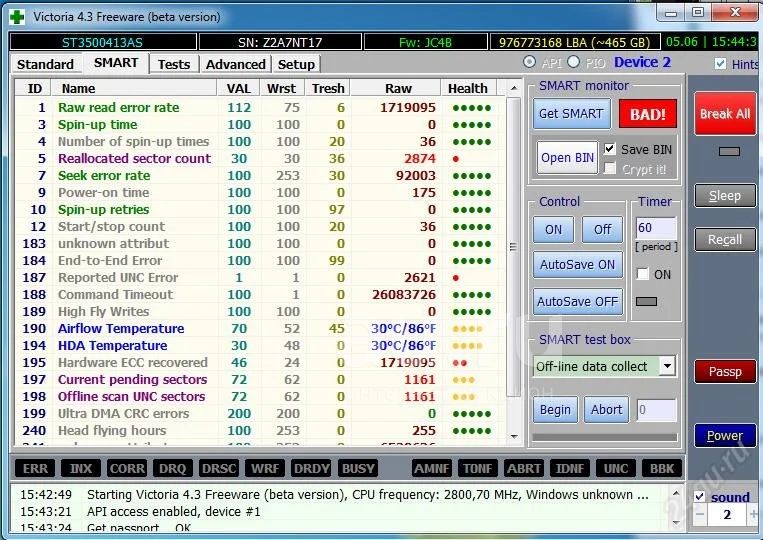
Task: Click the red health dot for Reported UNC Error
Action: pyautogui.click(x=456, y=278)
